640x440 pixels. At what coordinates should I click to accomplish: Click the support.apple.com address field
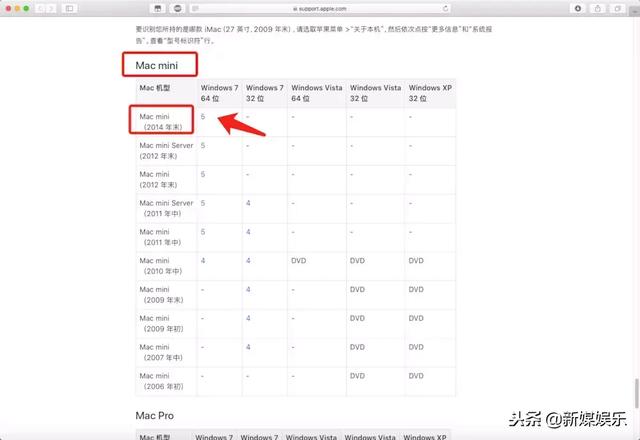(x=320, y=9)
